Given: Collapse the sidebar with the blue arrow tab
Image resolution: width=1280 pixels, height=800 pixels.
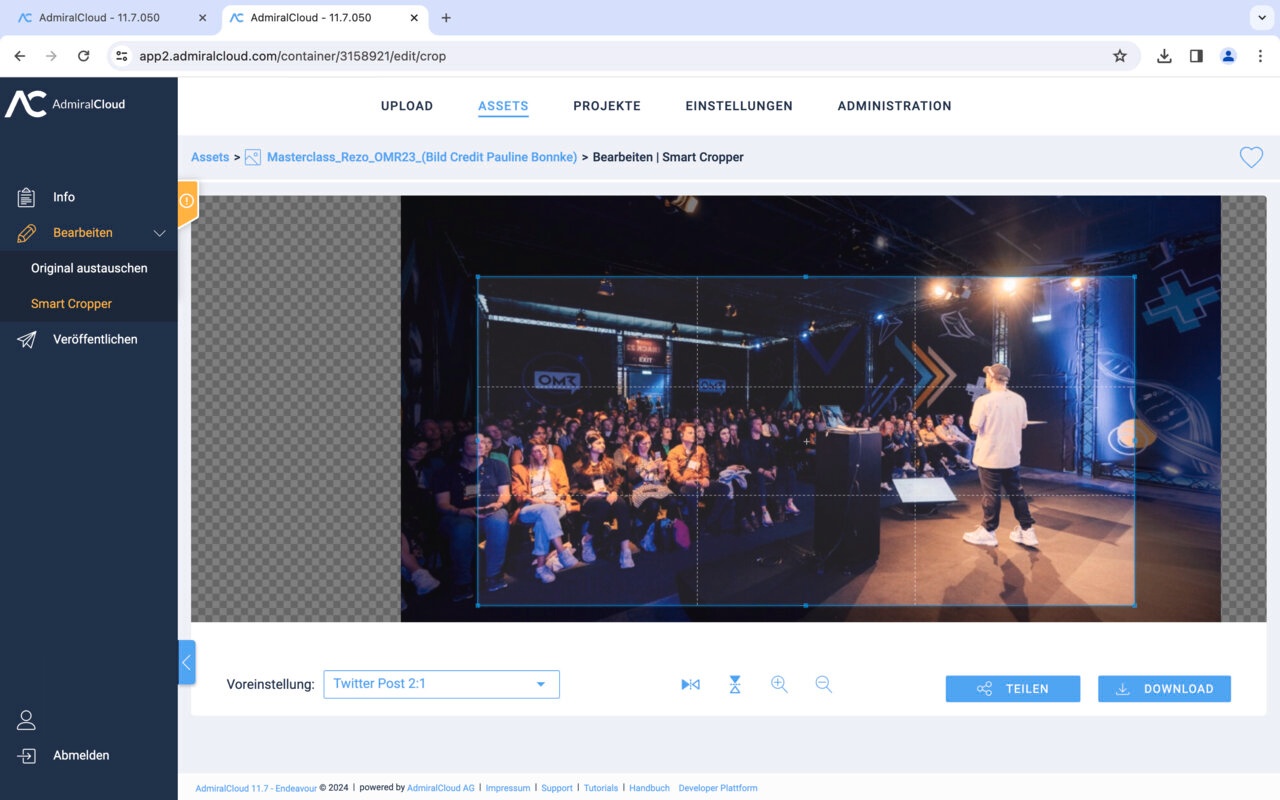Looking at the screenshot, I should [187, 662].
